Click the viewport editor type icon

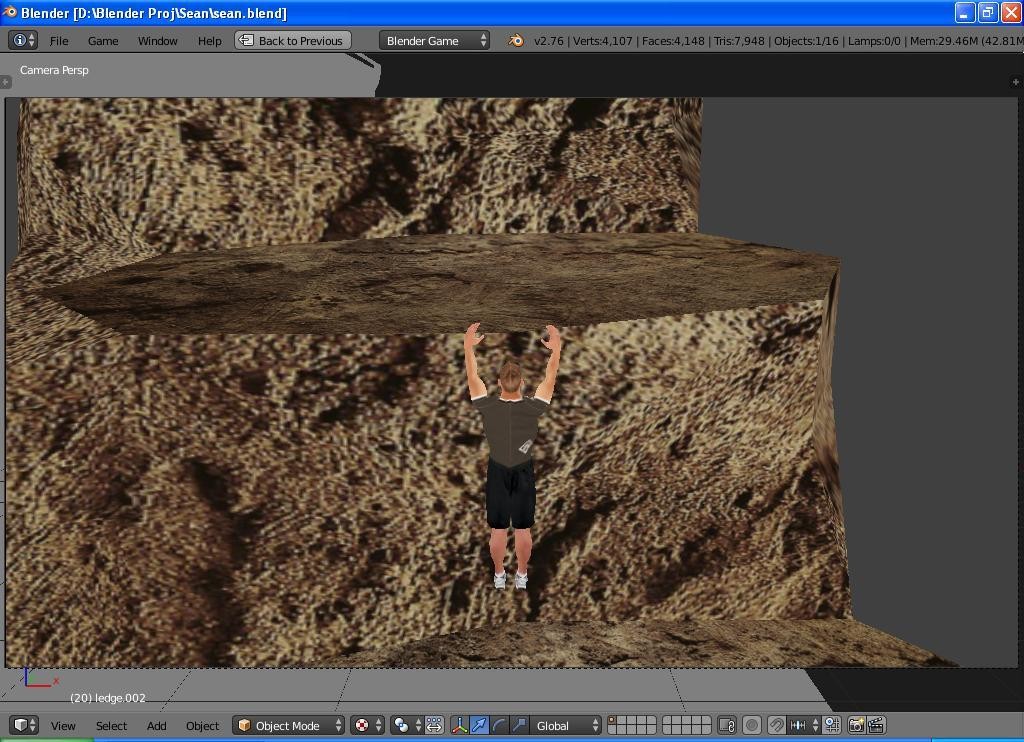[x=22, y=726]
